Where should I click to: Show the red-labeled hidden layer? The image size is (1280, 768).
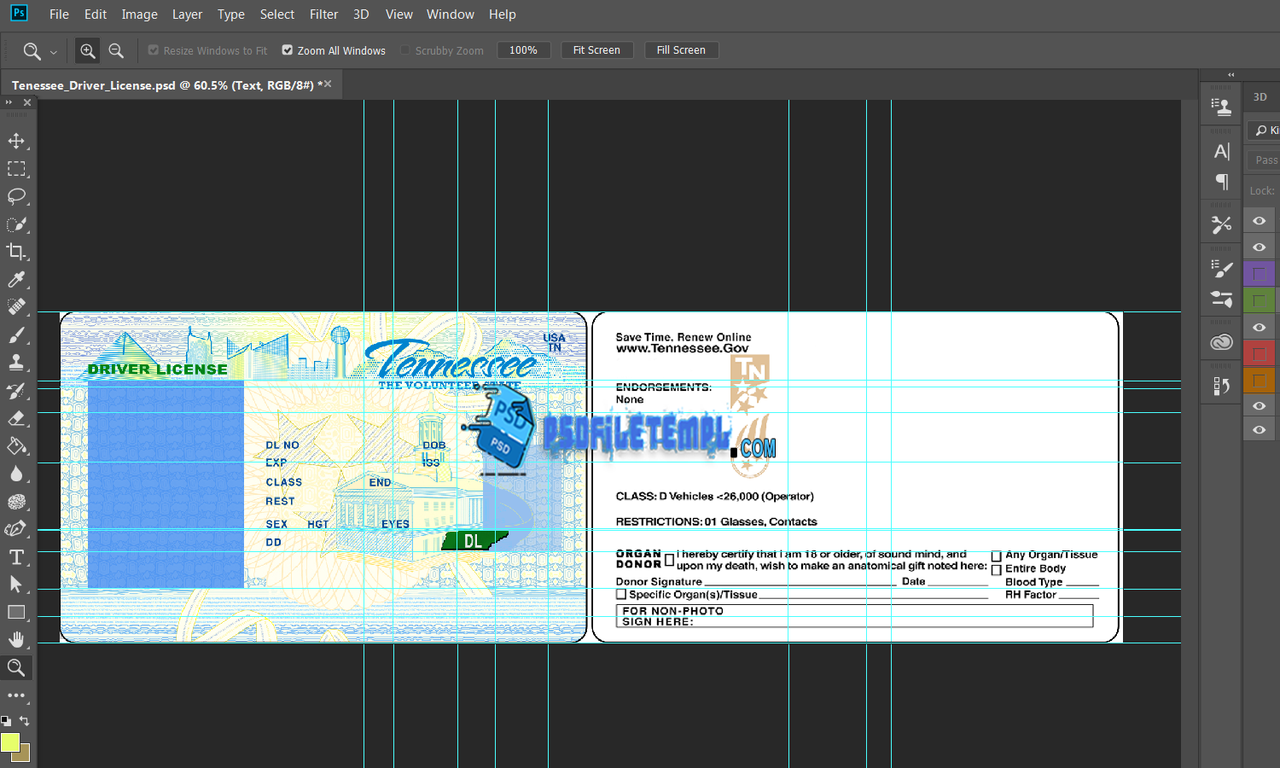tap(1259, 353)
